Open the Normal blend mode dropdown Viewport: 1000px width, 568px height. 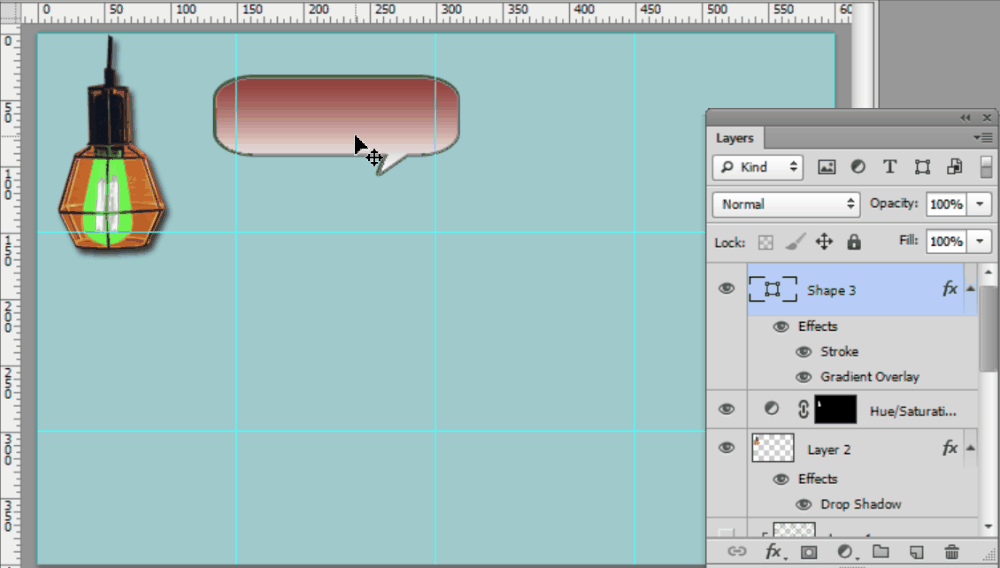click(x=786, y=204)
